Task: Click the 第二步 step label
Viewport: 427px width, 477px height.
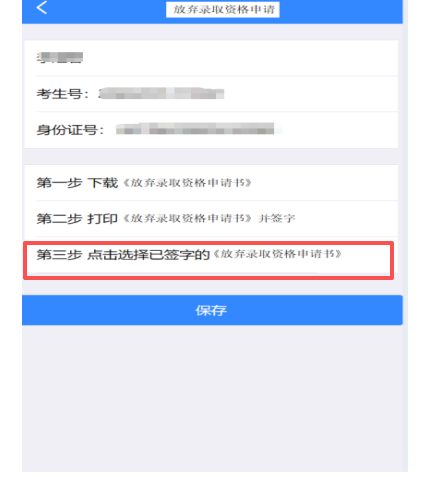Action: pyautogui.click(x=59, y=219)
